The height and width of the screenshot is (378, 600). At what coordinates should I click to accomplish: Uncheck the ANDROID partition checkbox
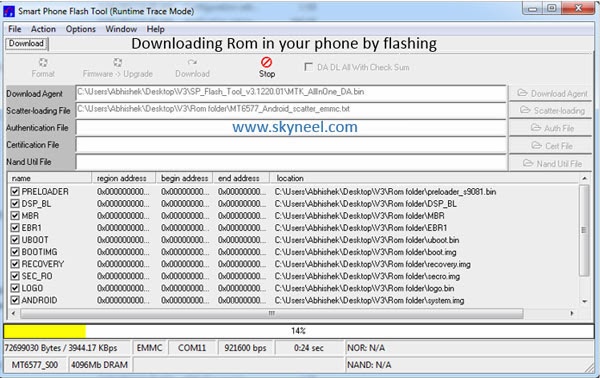click(x=15, y=300)
